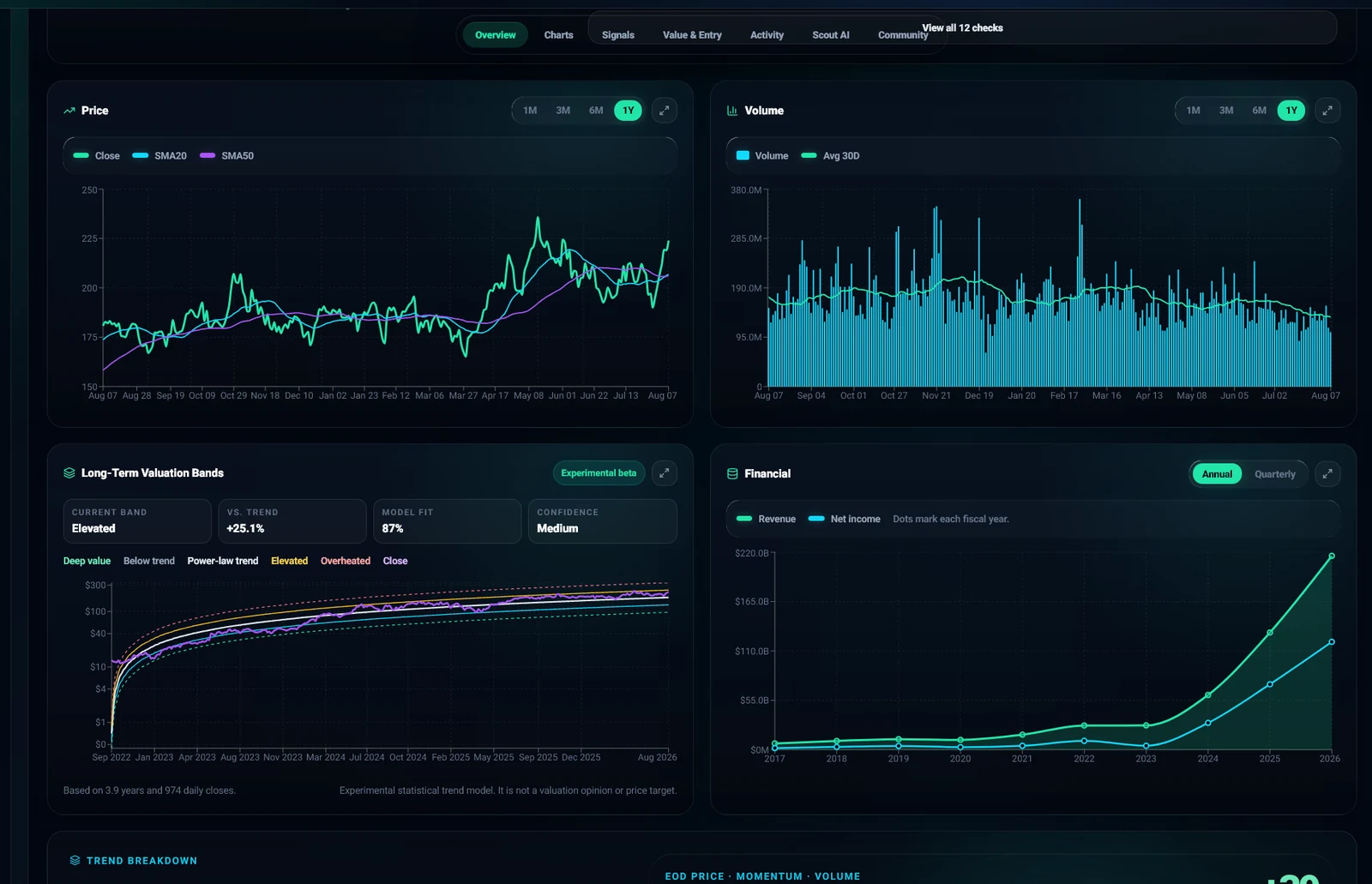Set Volume chart range to 3M
Screen dimensions: 1372x884
click(x=1226, y=111)
